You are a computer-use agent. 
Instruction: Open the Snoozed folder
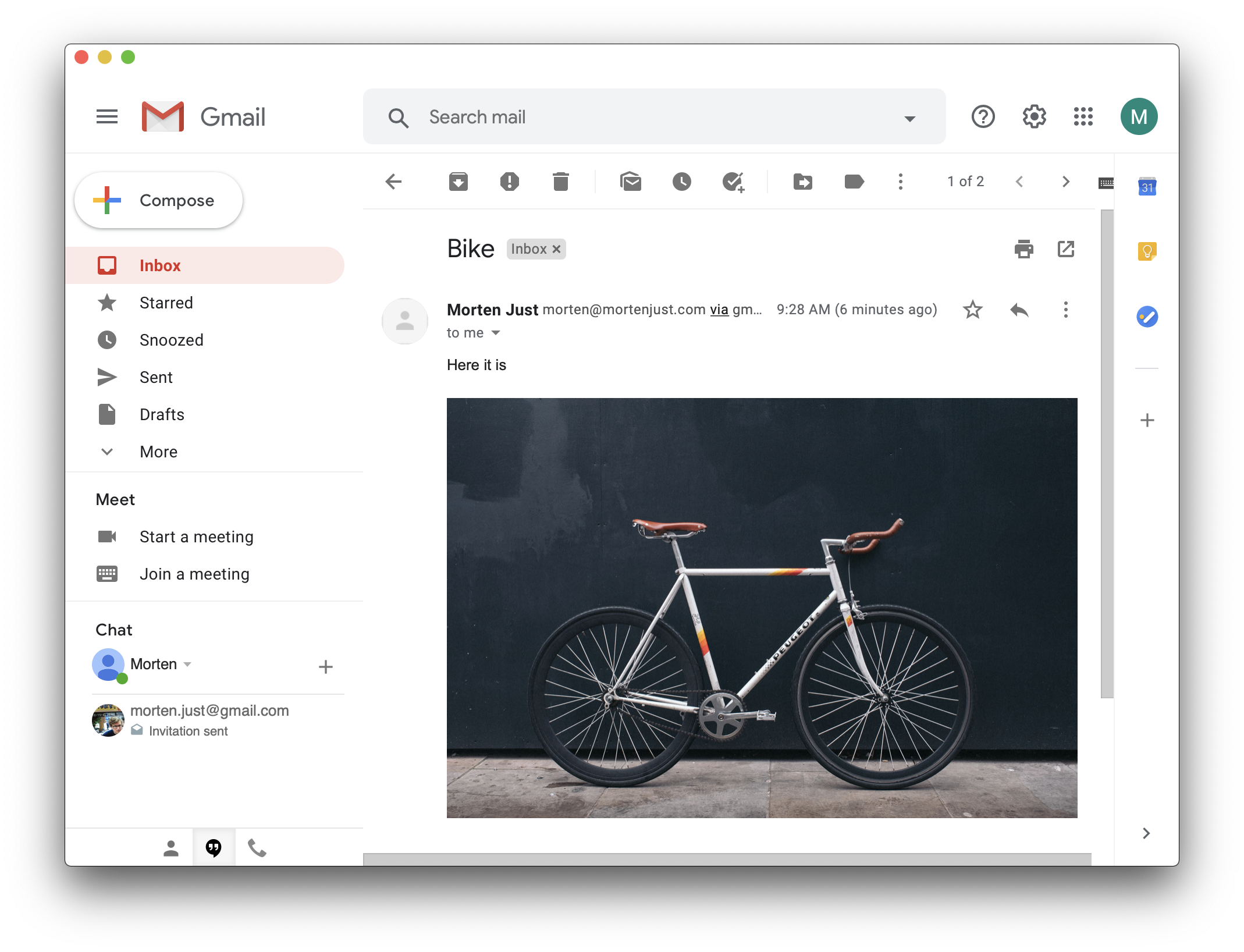click(171, 340)
